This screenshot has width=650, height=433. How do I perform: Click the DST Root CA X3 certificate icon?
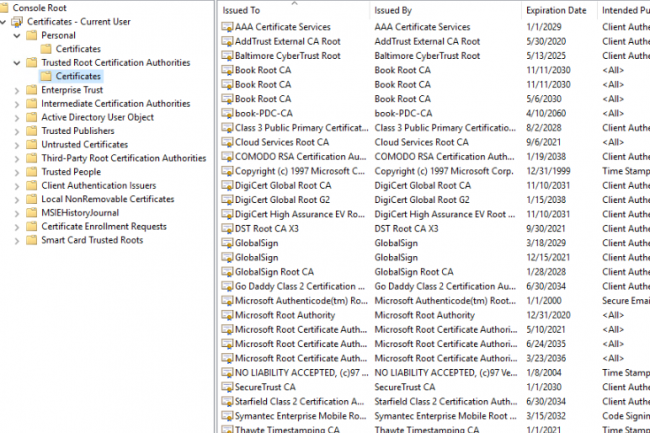226,227
